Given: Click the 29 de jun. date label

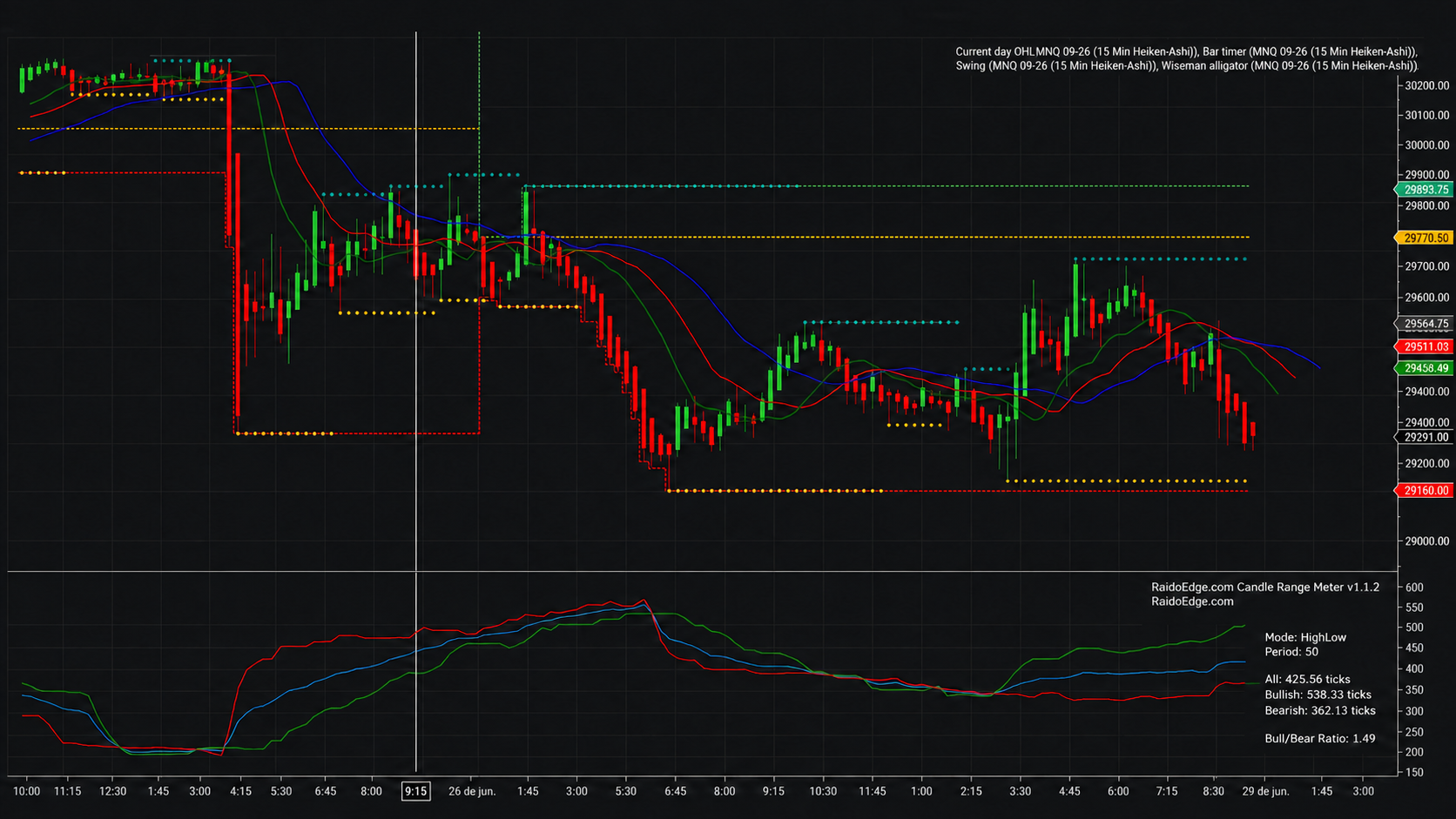Looking at the screenshot, I should [x=1265, y=791].
